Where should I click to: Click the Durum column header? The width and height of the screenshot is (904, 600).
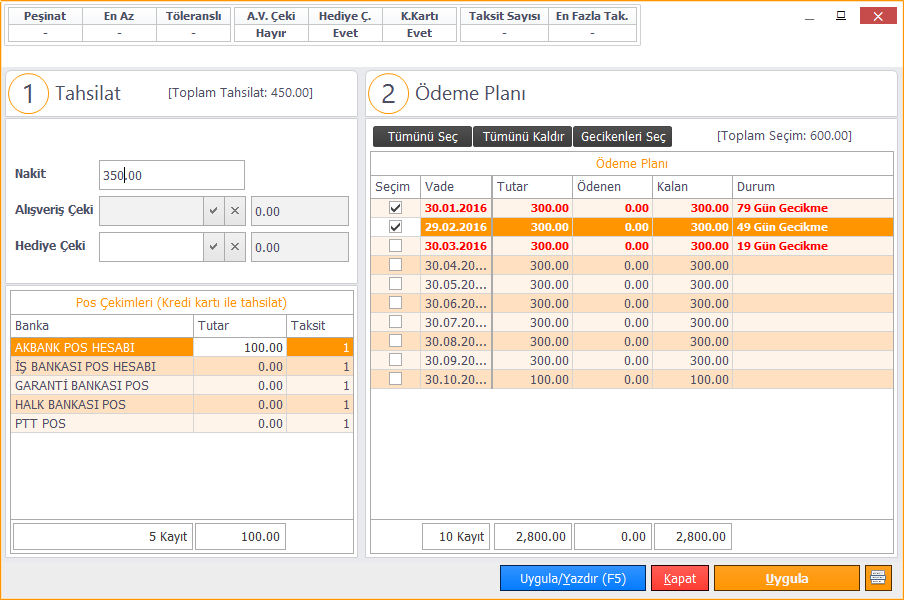coord(812,187)
